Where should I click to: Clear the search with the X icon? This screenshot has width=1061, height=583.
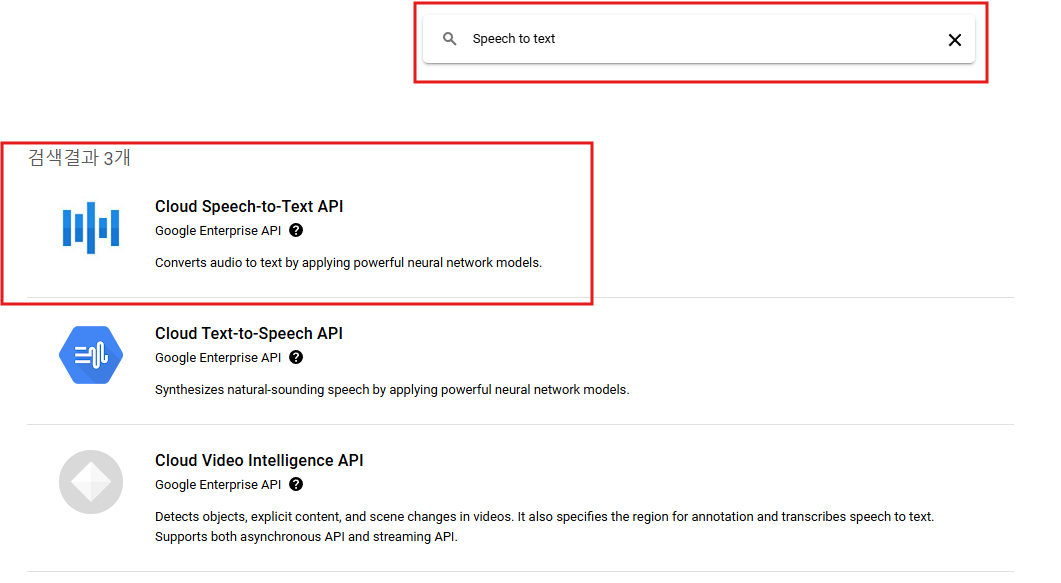[x=955, y=40]
